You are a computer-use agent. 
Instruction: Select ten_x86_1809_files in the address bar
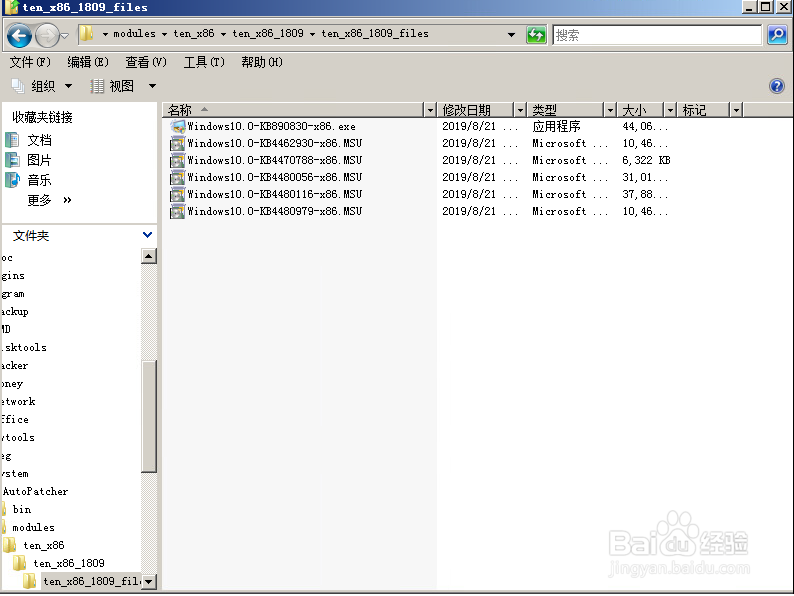(x=375, y=33)
